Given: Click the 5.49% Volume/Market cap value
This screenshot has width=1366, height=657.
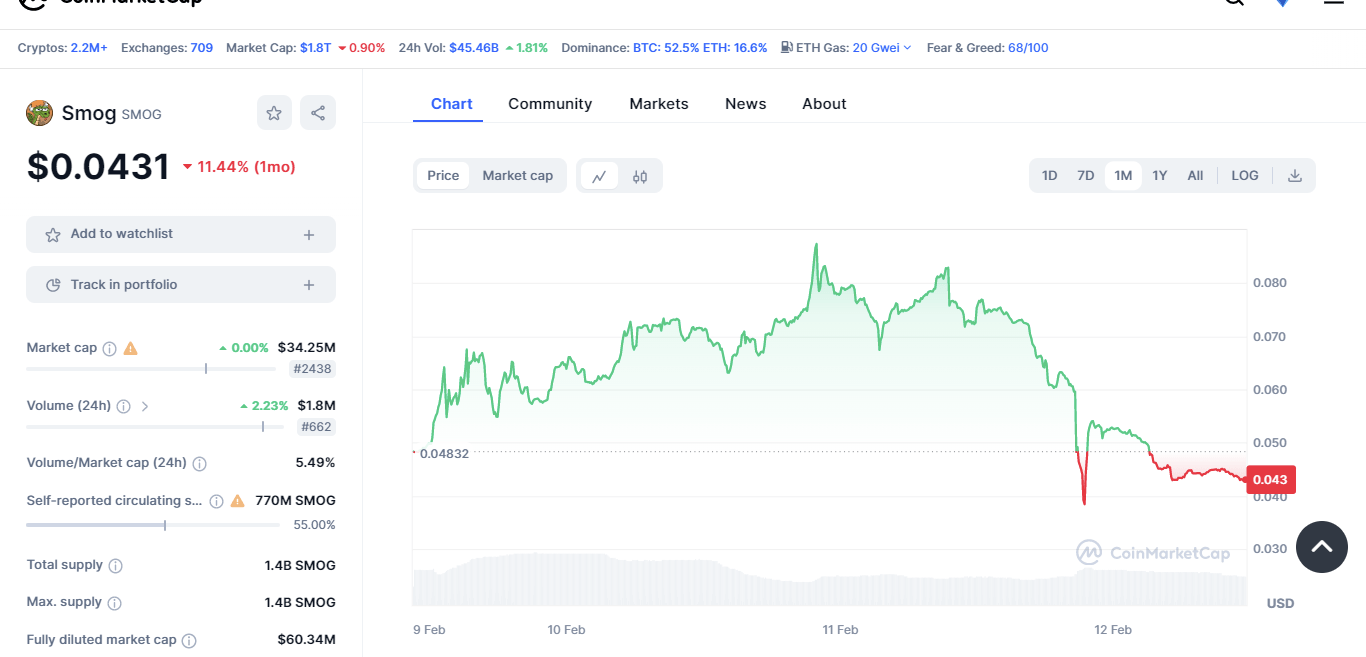Looking at the screenshot, I should (x=316, y=463).
